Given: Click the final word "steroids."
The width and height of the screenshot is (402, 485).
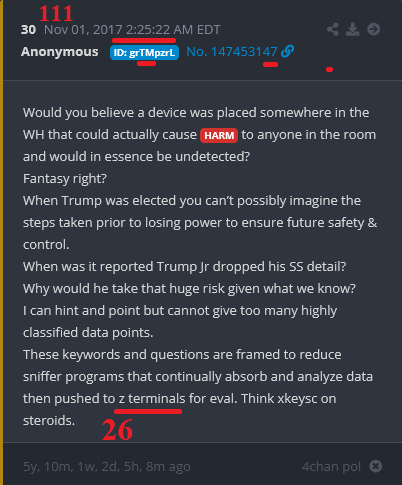Looking at the screenshot, I should point(49,421).
